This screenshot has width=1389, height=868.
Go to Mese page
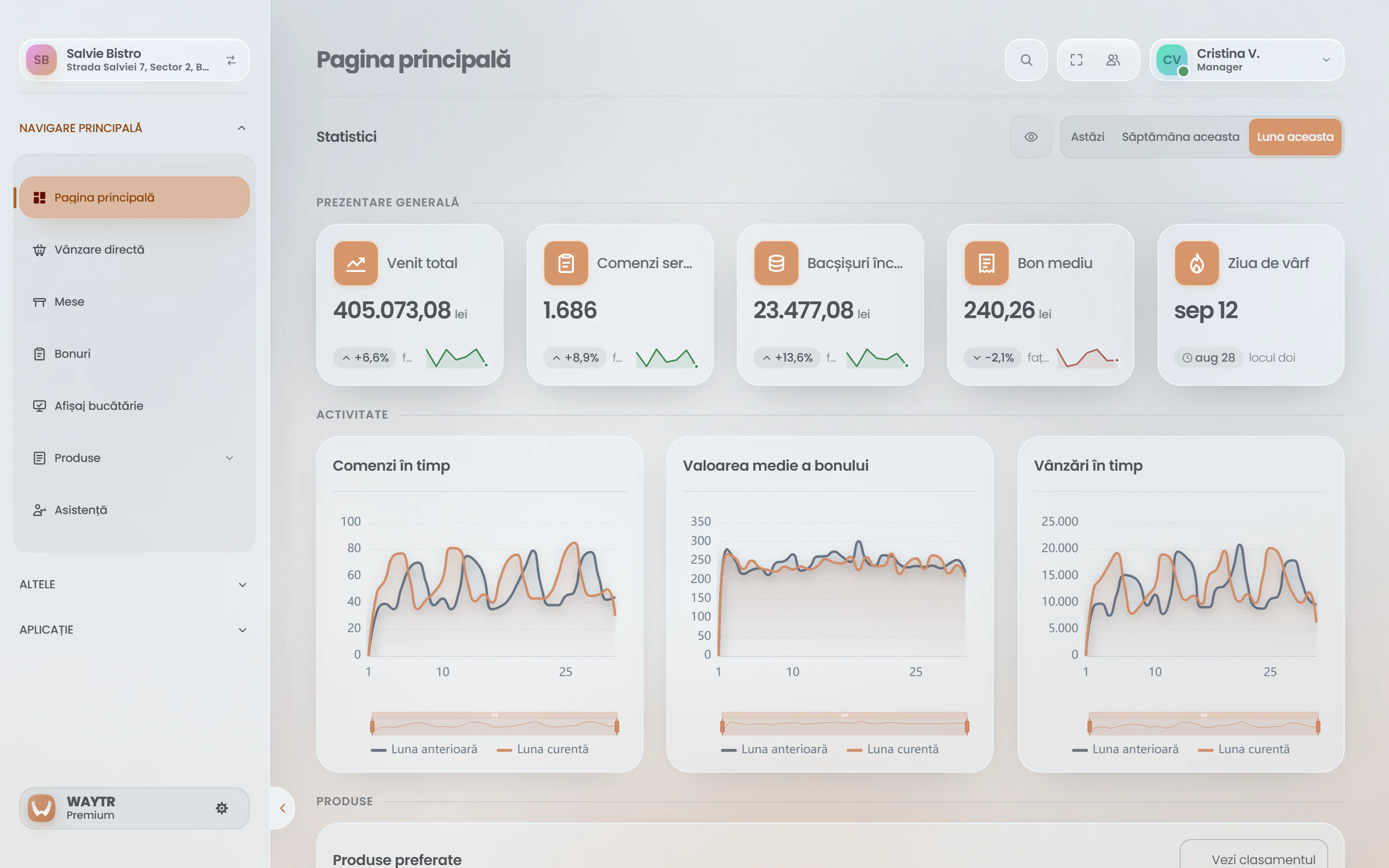point(134,302)
